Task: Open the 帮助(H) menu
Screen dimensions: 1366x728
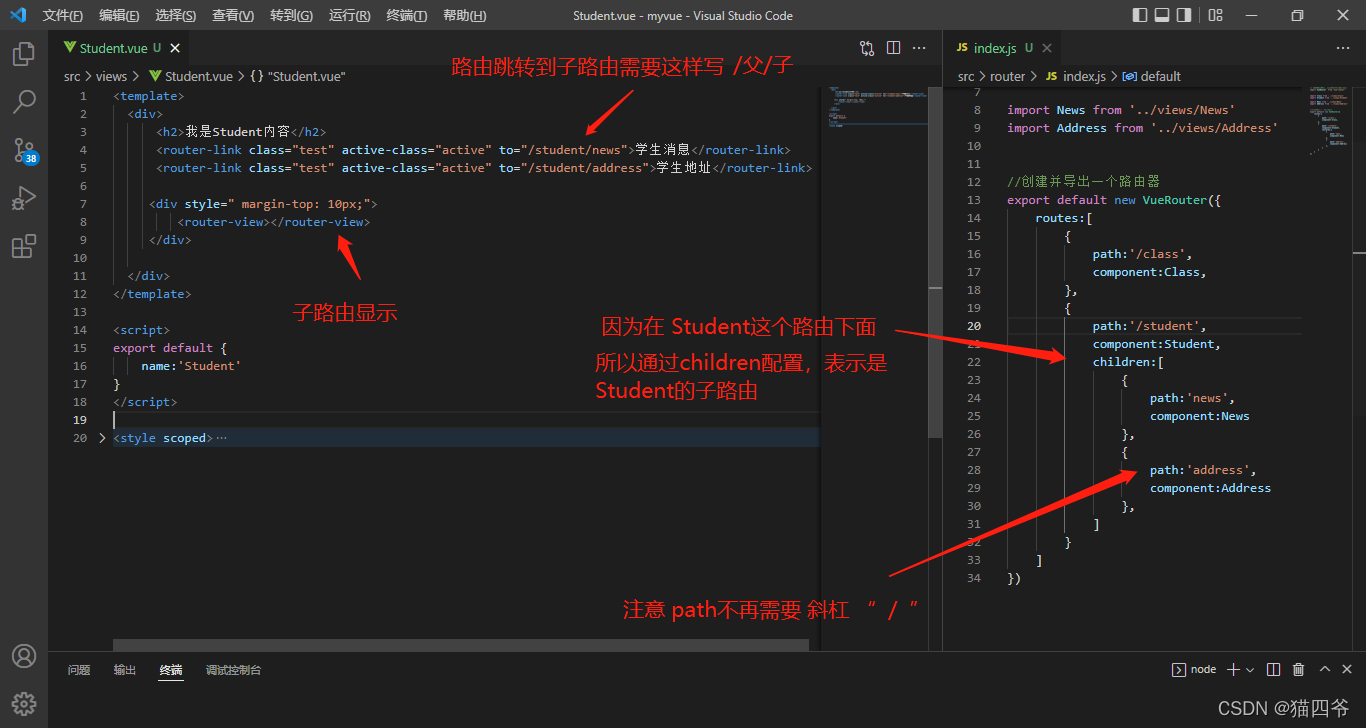Action: point(464,16)
